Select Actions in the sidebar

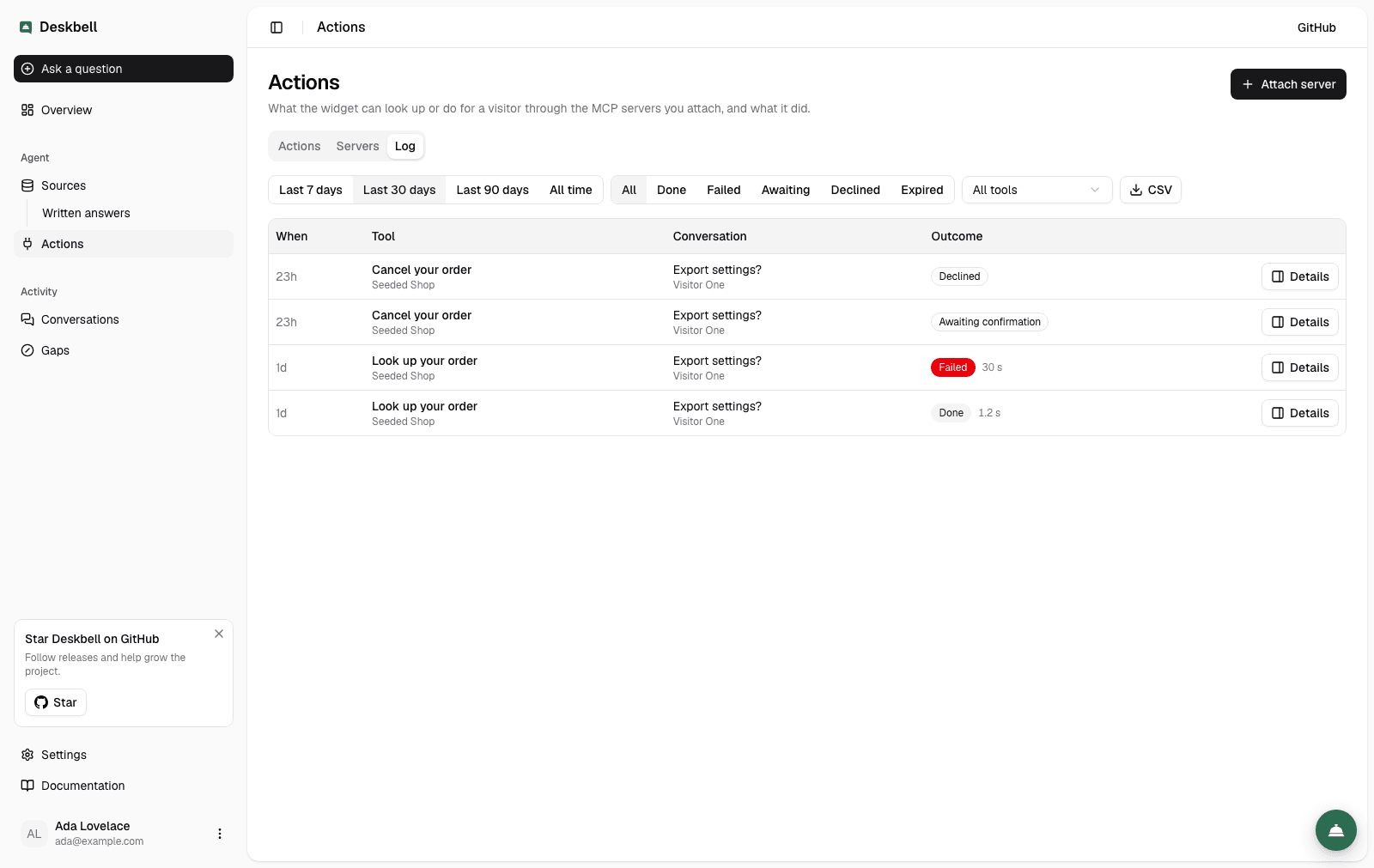coord(124,244)
